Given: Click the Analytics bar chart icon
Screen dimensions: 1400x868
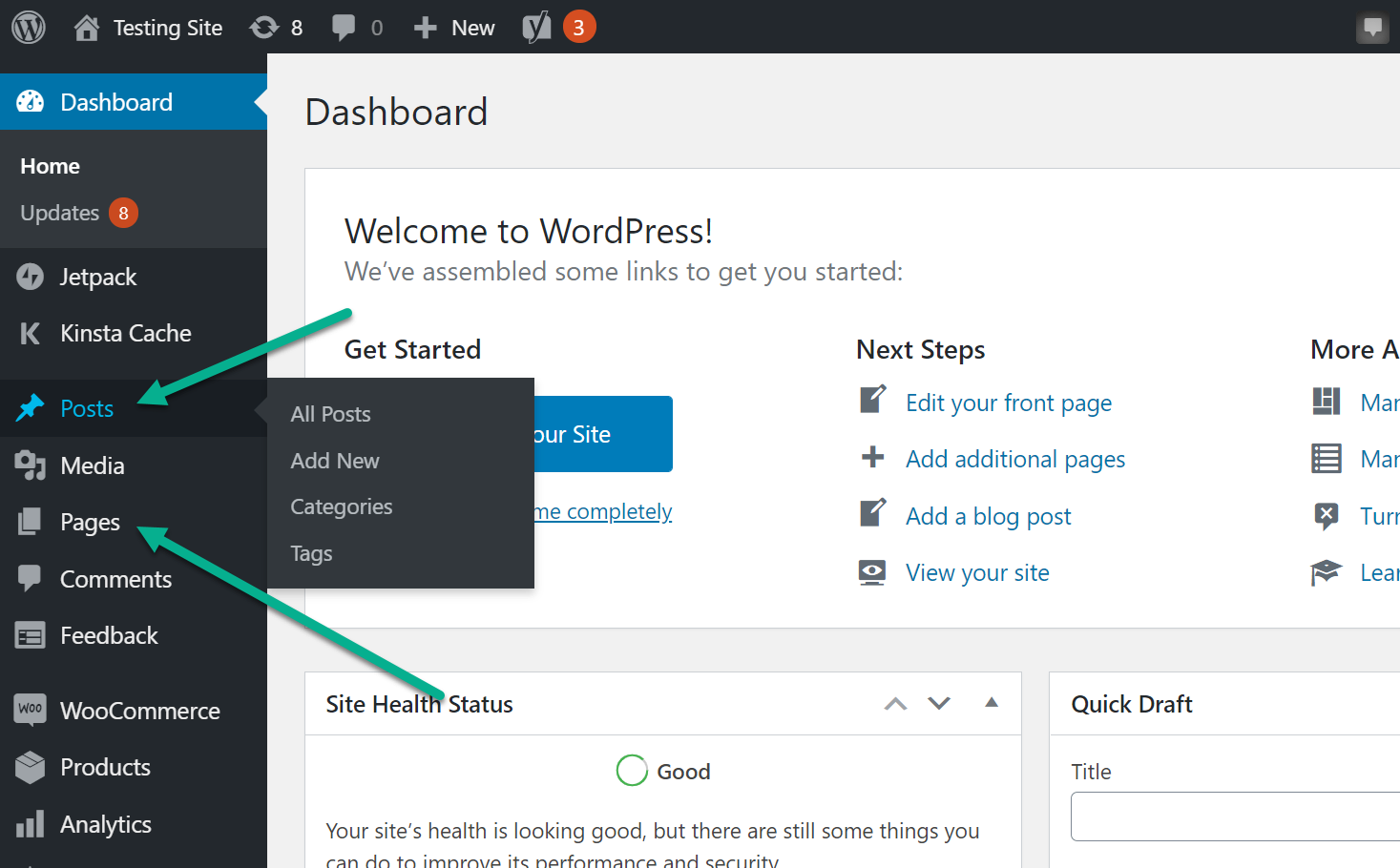Looking at the screenshot, I should click(x=31, y=824).
